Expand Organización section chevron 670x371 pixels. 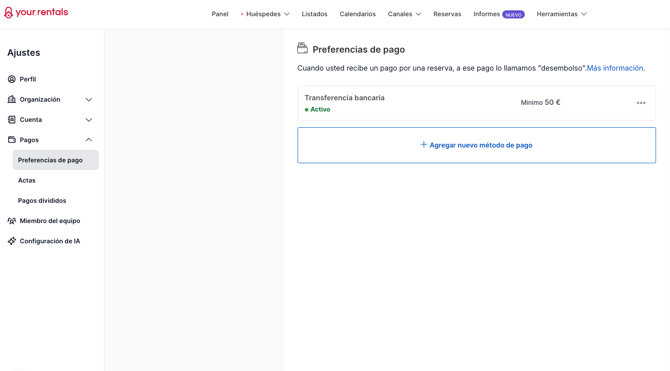coord(88,100)
